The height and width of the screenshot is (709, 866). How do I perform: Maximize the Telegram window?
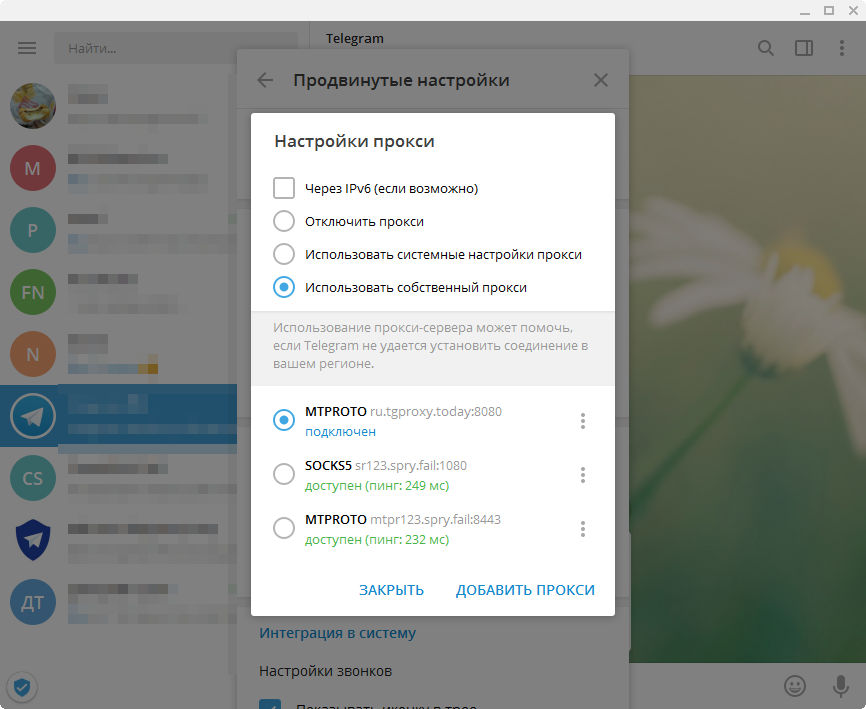pos(829,10)
